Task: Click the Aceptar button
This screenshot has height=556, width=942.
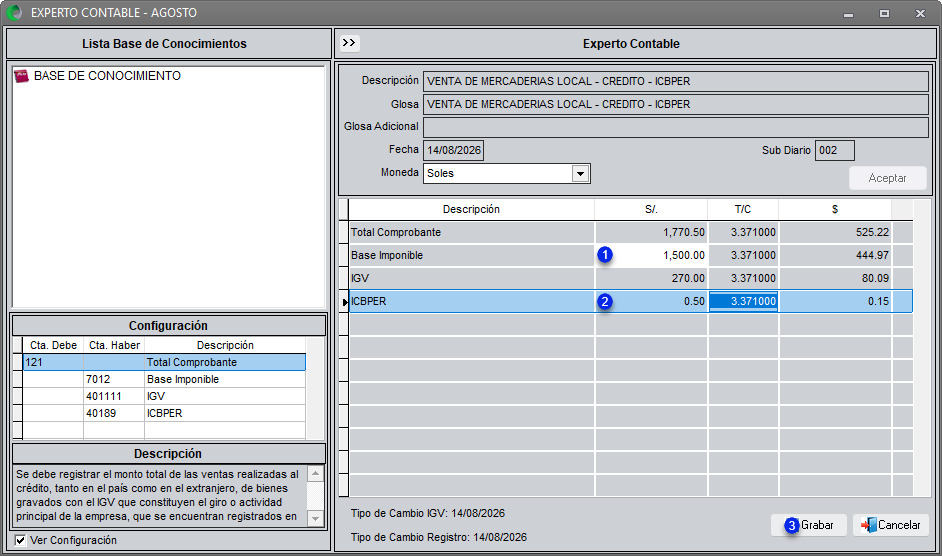Action: point(887,178)
